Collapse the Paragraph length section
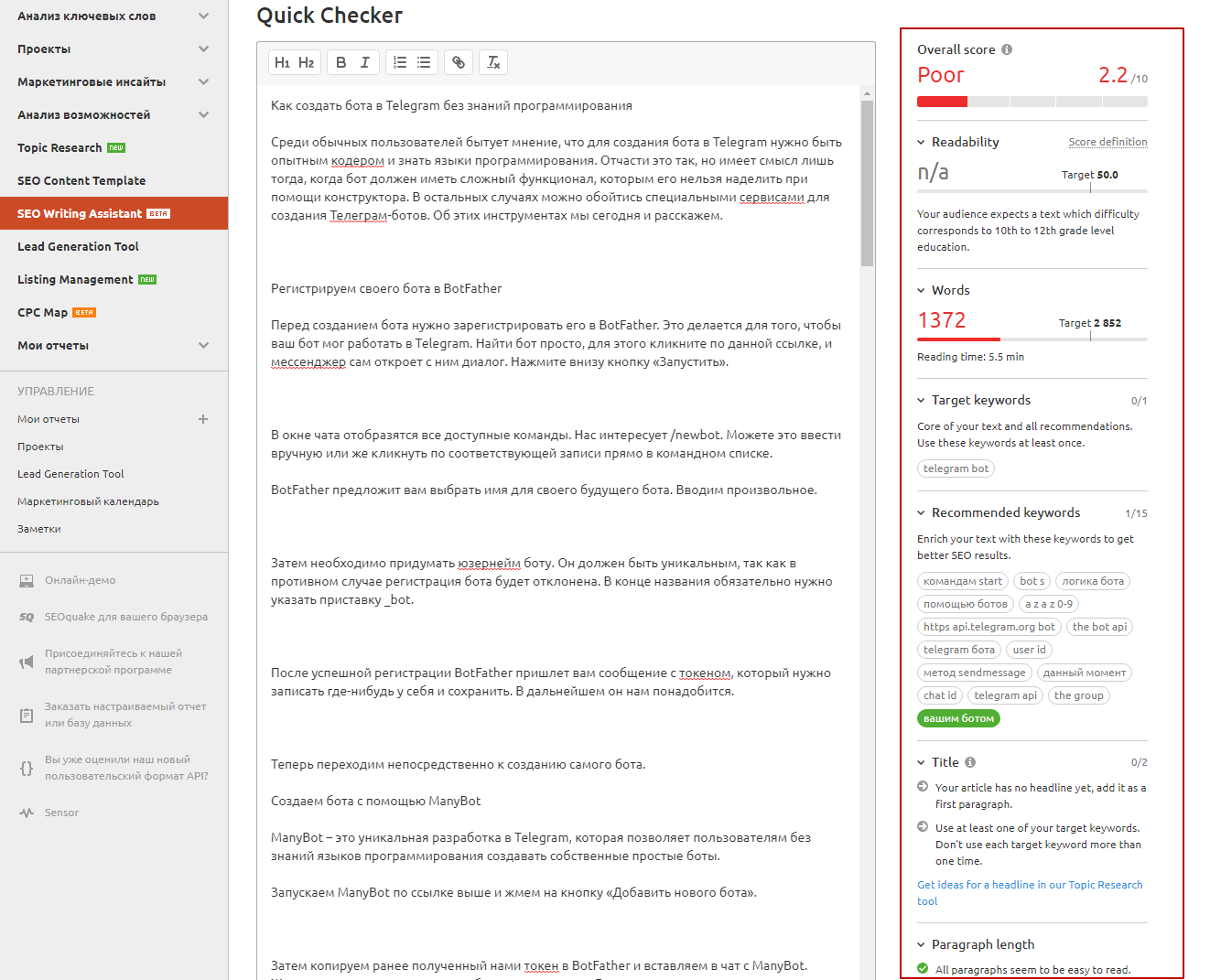 922,944
